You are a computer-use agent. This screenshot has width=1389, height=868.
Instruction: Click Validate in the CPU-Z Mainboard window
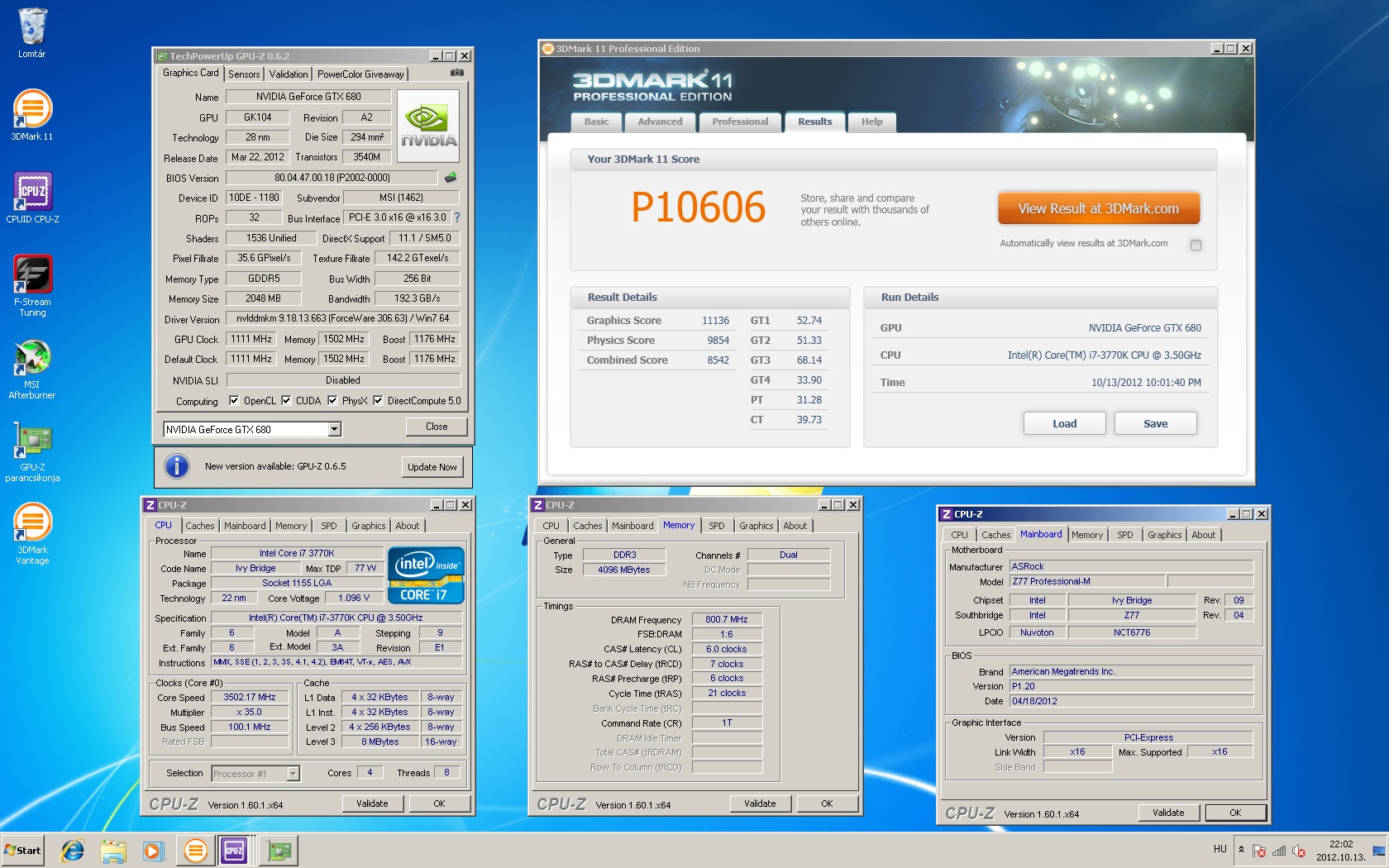(1168, 813)
